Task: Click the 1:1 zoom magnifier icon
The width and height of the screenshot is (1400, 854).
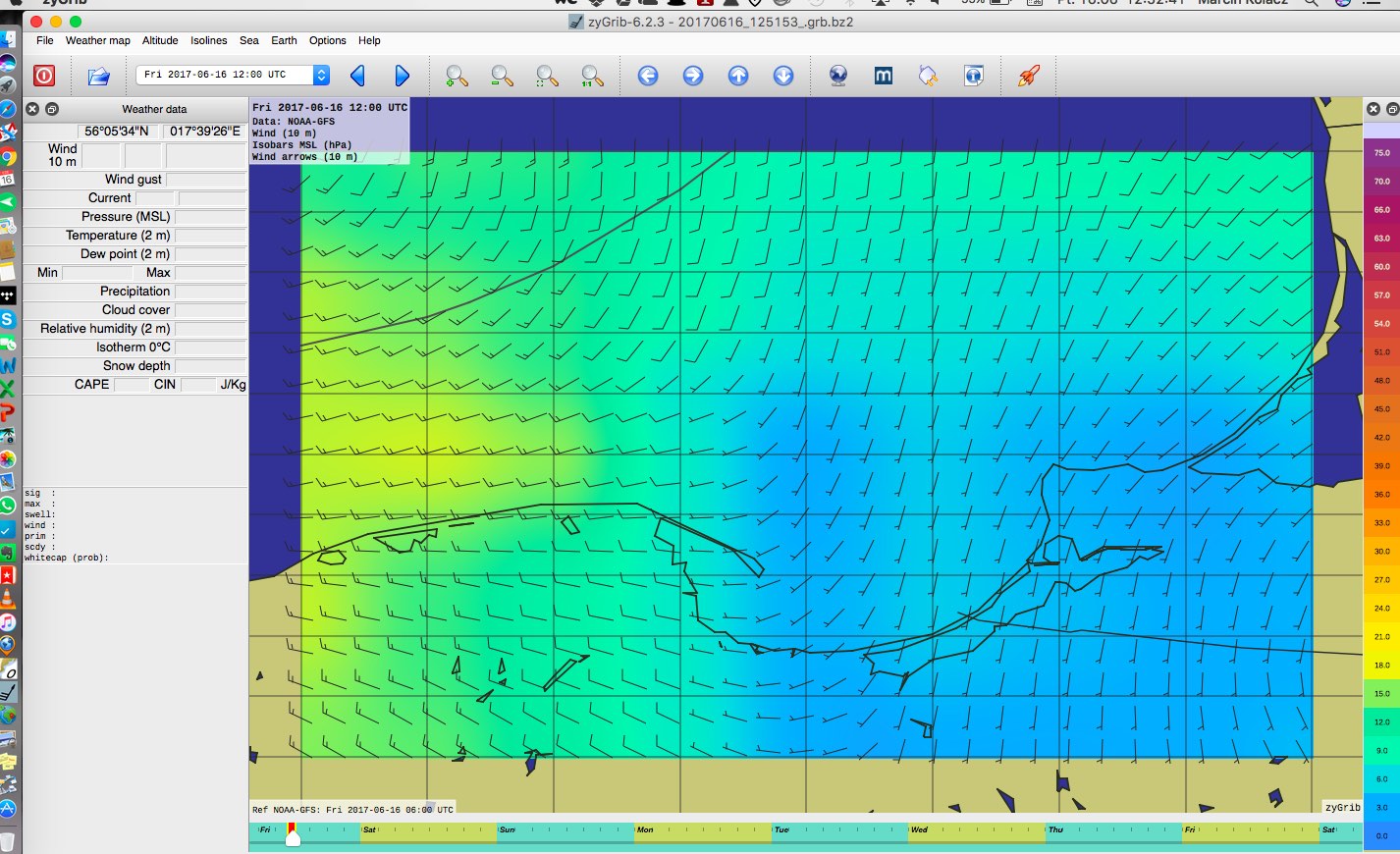Action: (592, 76)
